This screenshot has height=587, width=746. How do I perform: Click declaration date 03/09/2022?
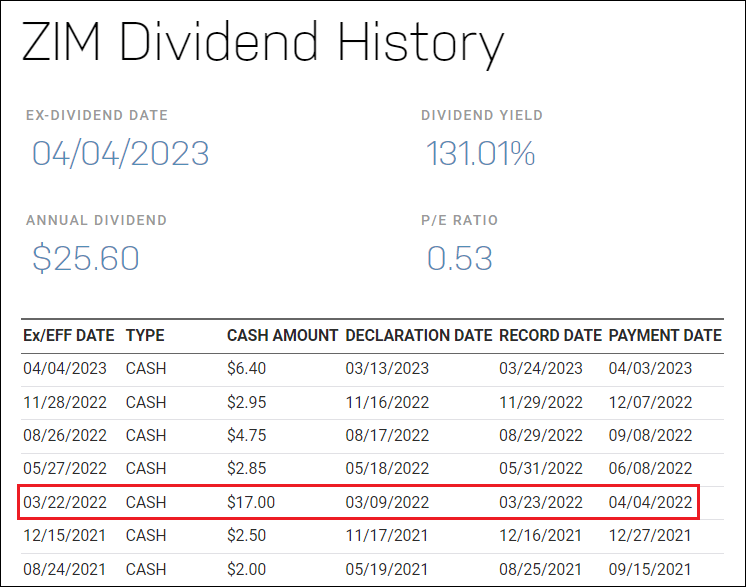387,502
